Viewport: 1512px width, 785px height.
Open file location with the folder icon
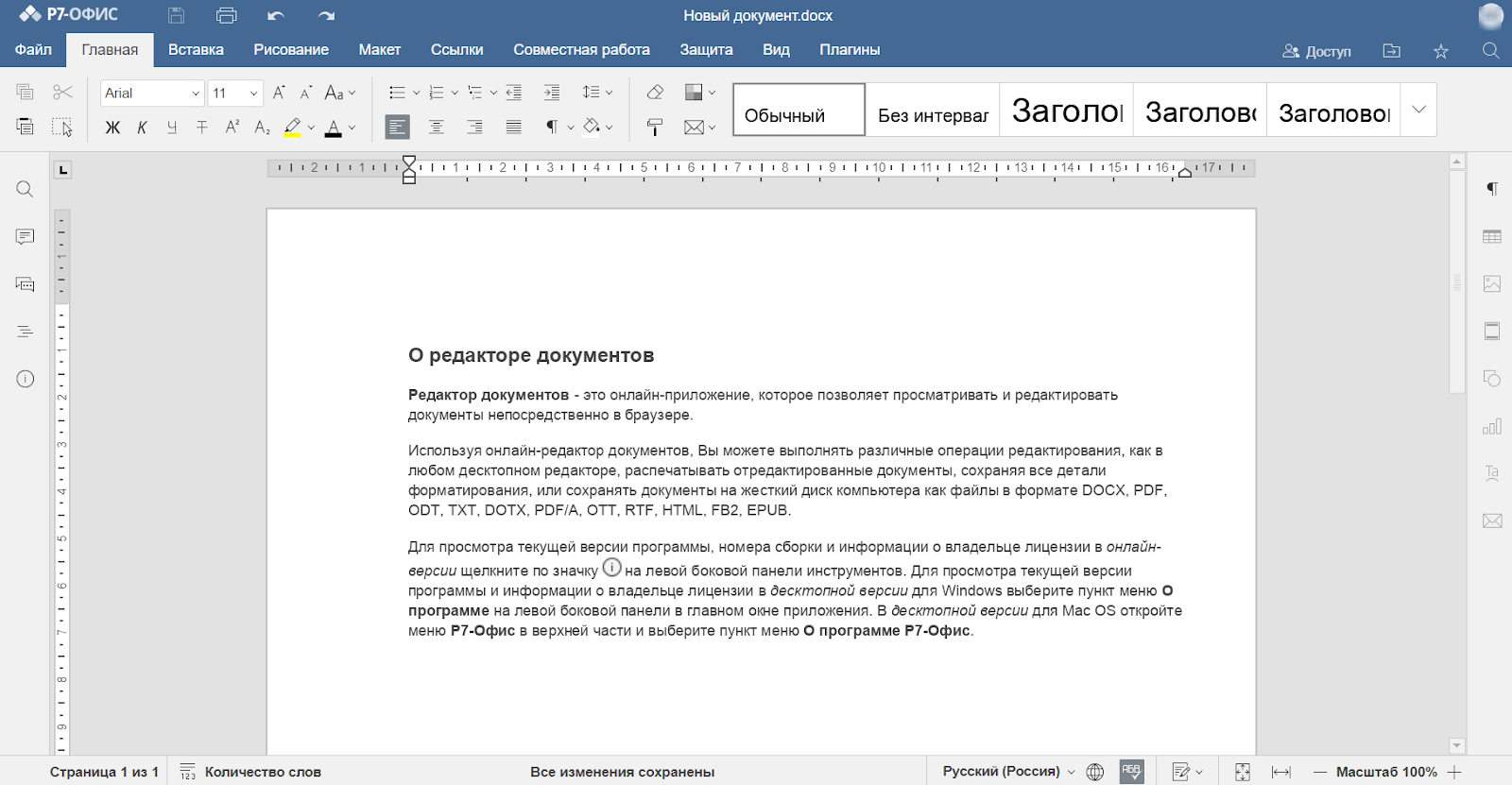(x=1392, y=51)
